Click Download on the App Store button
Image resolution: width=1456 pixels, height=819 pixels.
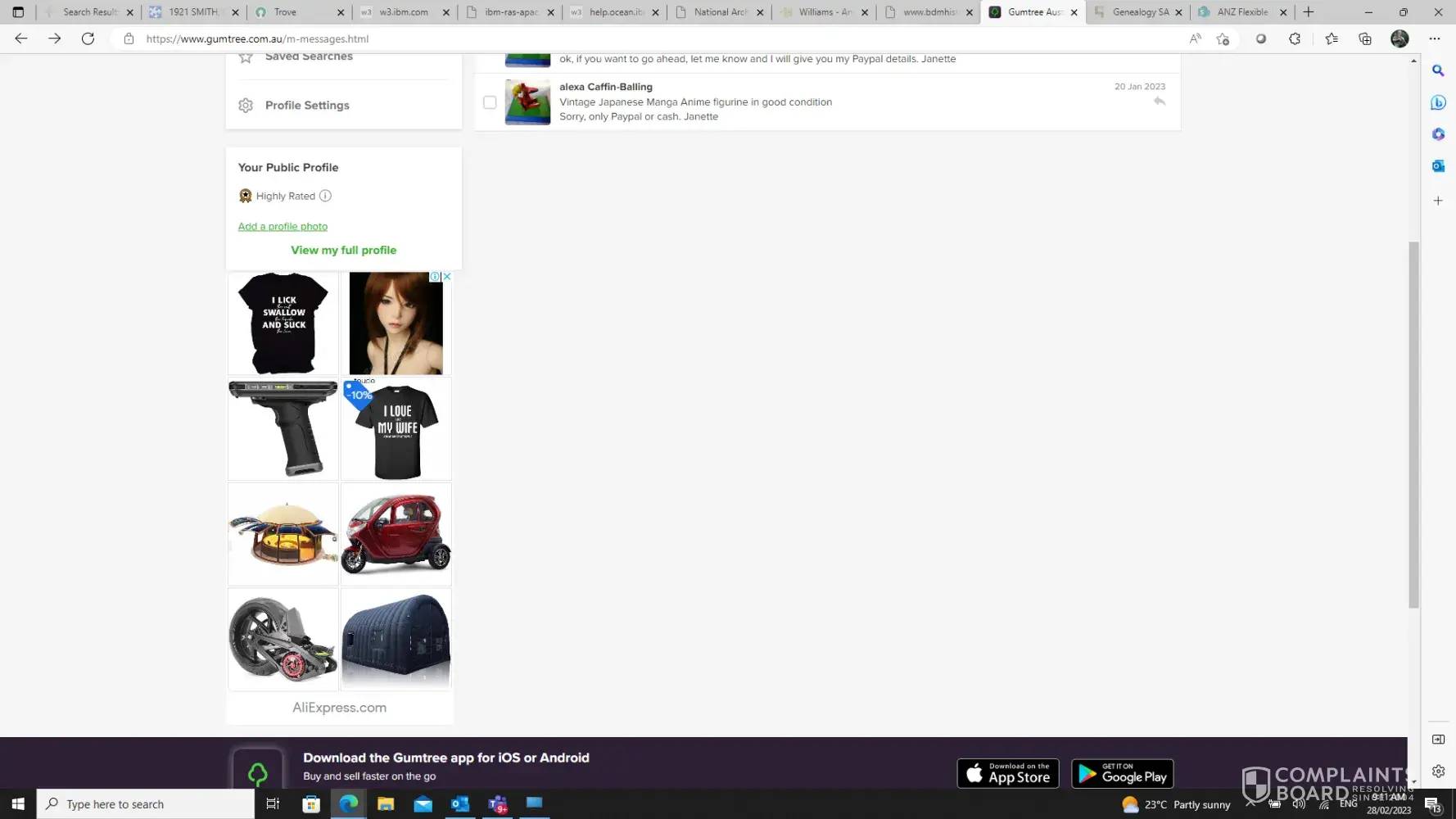point(1008,773)
